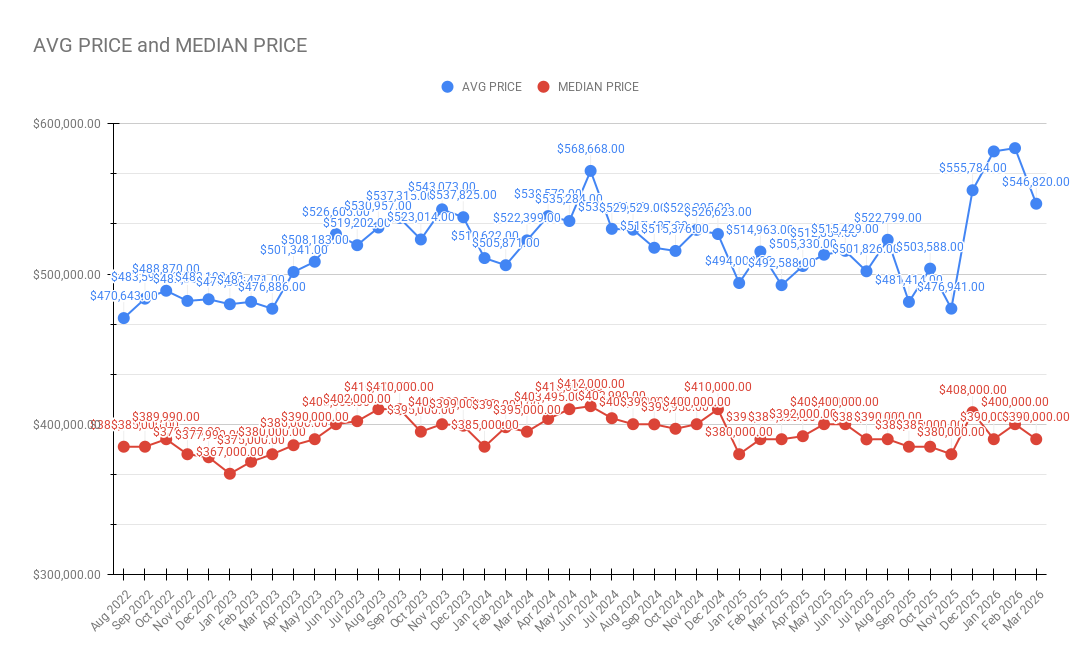Viewport: 1080px width, 663px height.
Task: Click the $546,820.00 last blue data point
Action: click(x=1036, y=204)
